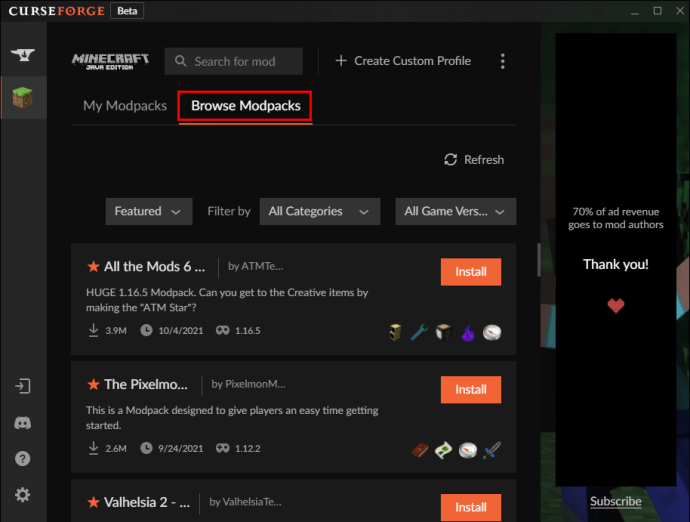Select the Minecraft grass block game icon
This screenshot has height=522, width=690.
(22, 99)
